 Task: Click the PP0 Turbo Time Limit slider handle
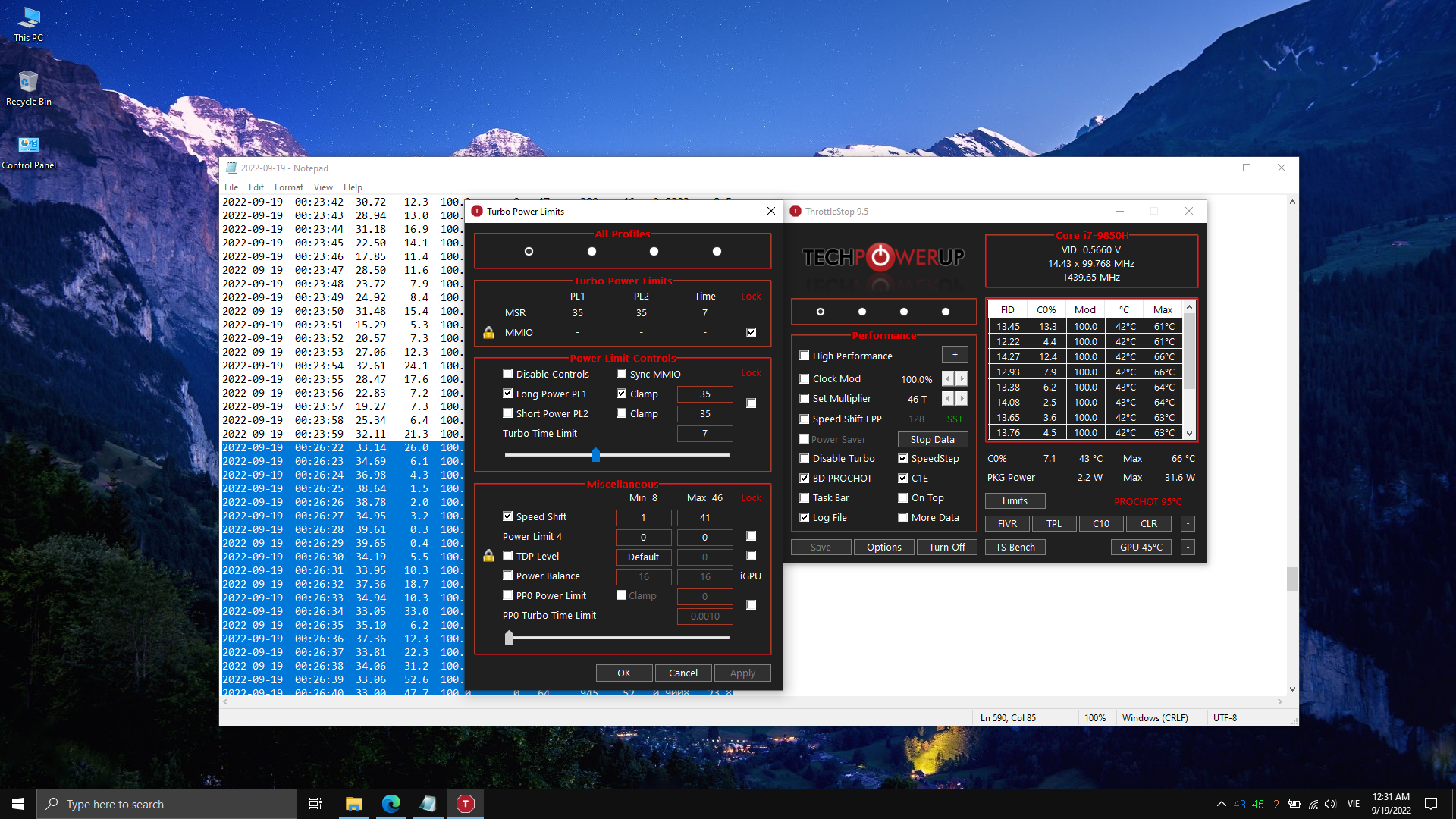tap(510, 638)
